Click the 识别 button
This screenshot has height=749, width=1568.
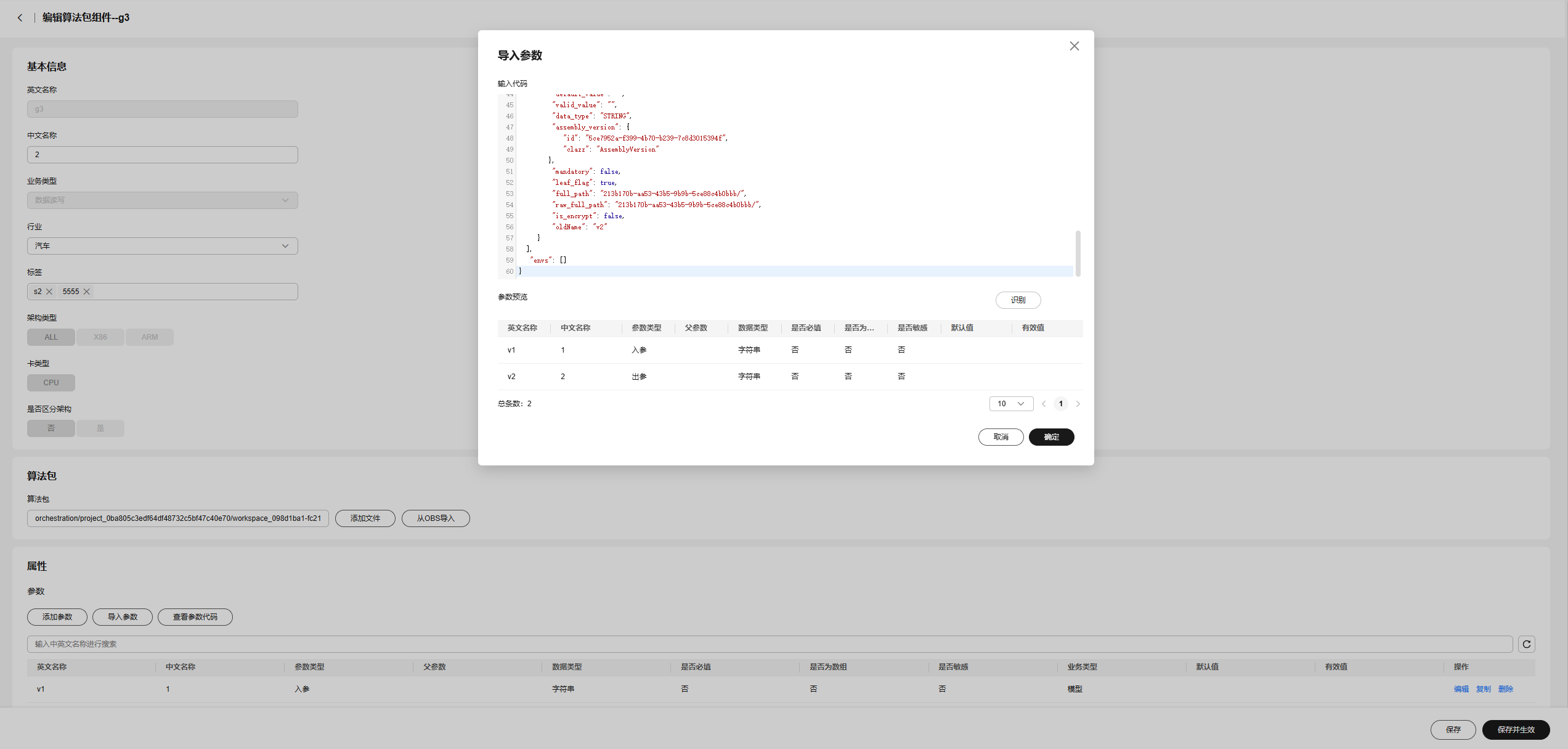tap(1018, 300)
